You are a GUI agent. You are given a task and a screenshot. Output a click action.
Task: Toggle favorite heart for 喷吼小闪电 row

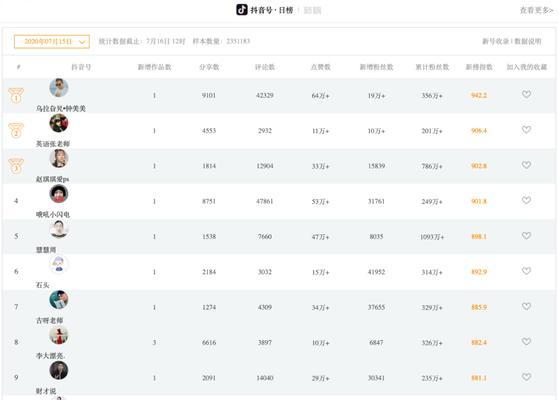526,200
